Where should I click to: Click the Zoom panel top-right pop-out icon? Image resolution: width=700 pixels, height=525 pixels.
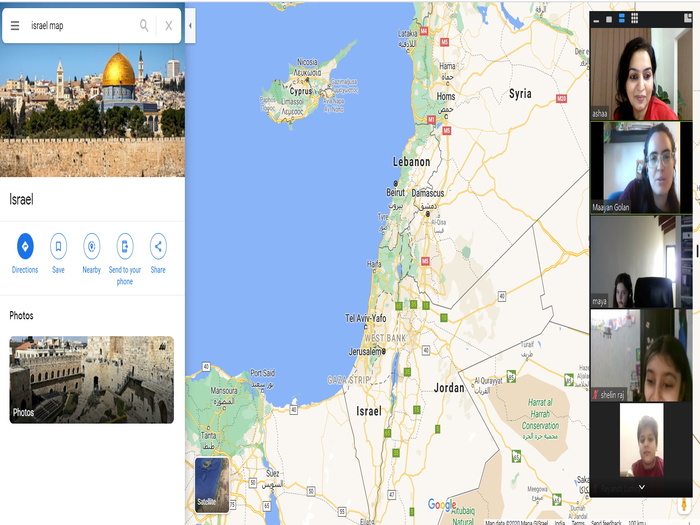click(688, 18)
